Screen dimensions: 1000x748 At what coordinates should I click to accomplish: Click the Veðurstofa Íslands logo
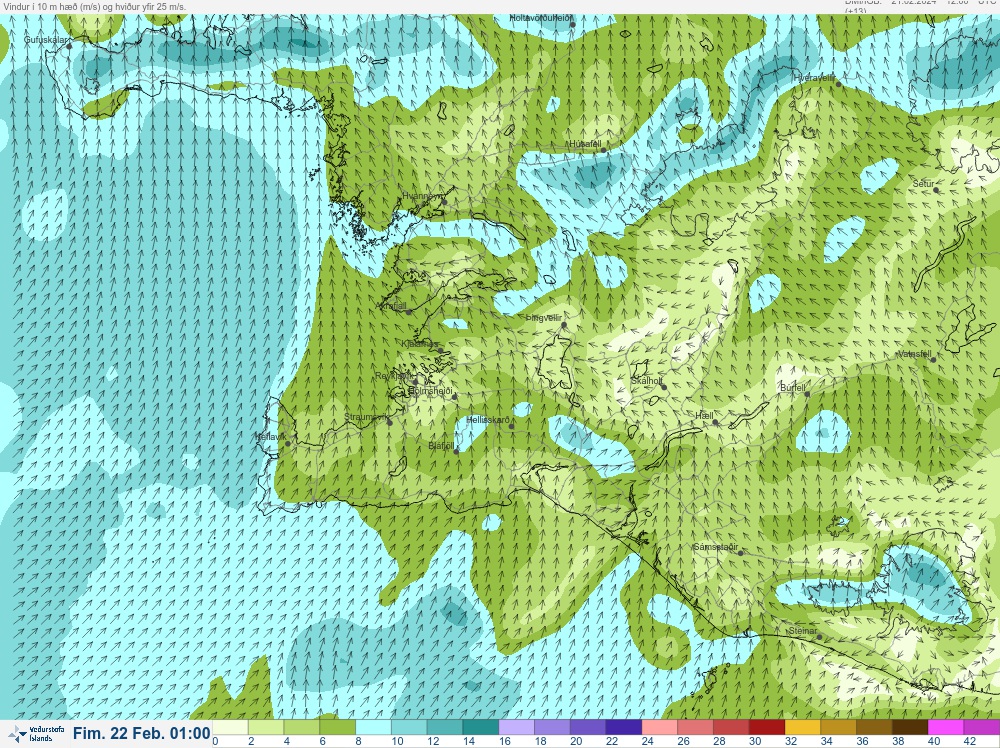(x=35, y=733)
